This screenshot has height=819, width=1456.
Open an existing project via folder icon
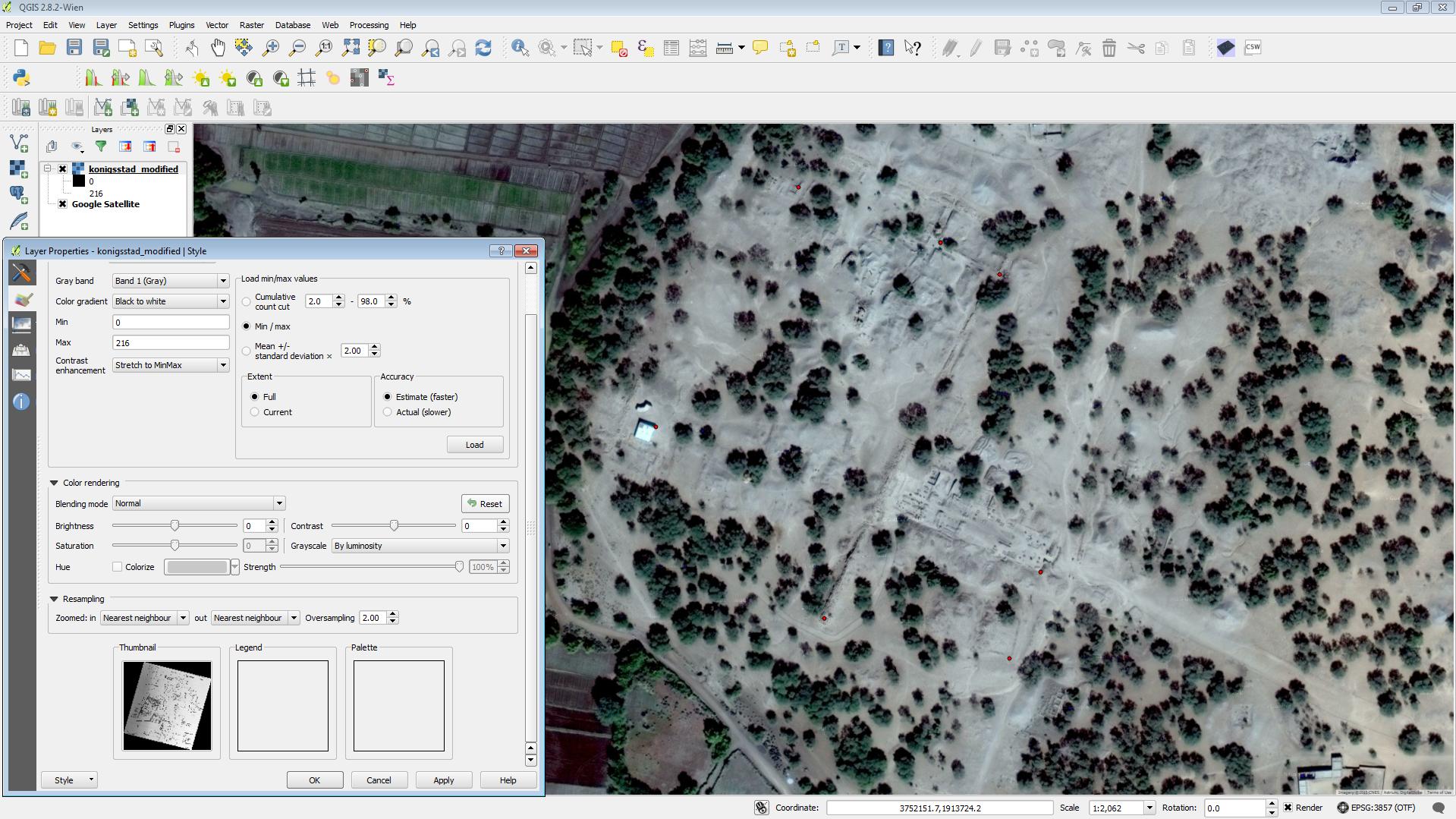click(x=47, y=48)
